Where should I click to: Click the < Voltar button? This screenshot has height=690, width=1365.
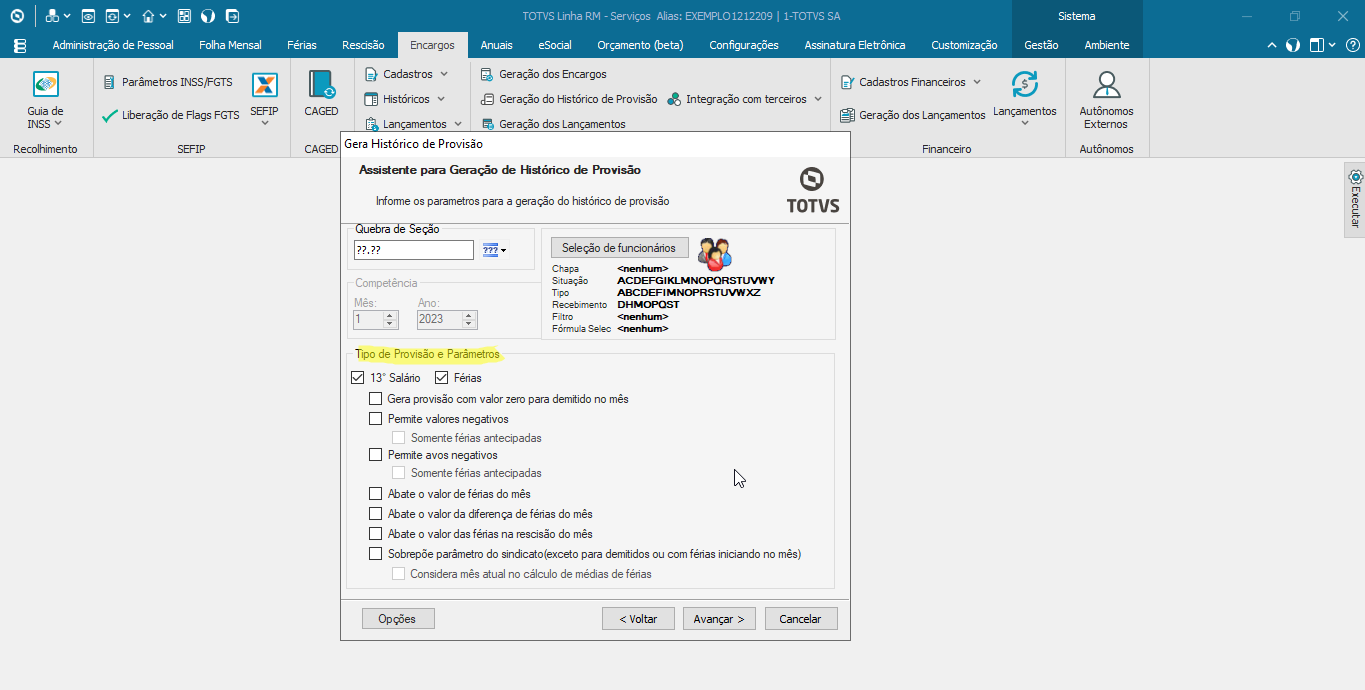pyautogui.click(x=638, y=619)
